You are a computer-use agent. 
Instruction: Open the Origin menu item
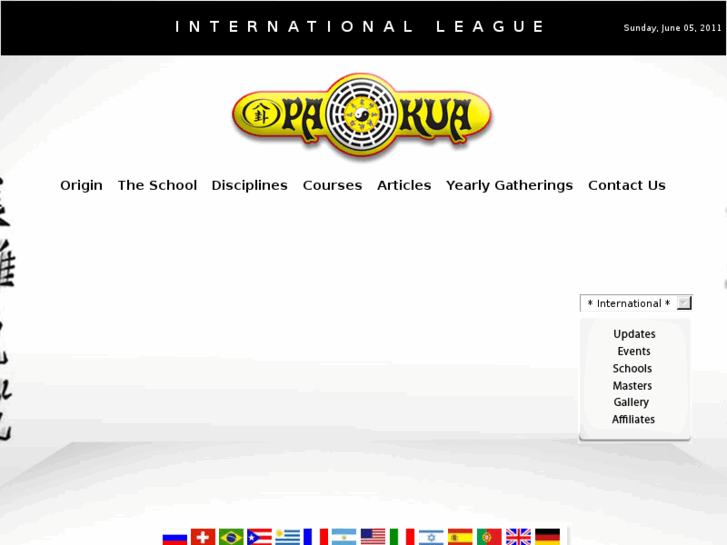pos(81,185)
